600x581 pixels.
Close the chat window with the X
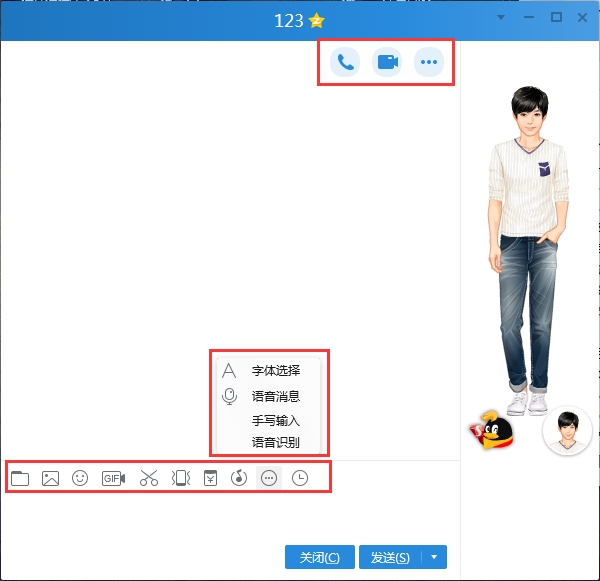click(582, 17)
